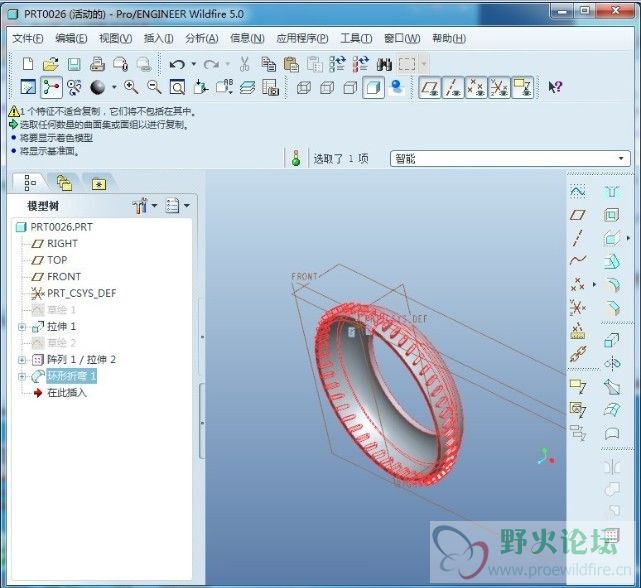Click the Datum Plane tool on right toolbar
641x588 pixels.
click(x=577, y=214)
